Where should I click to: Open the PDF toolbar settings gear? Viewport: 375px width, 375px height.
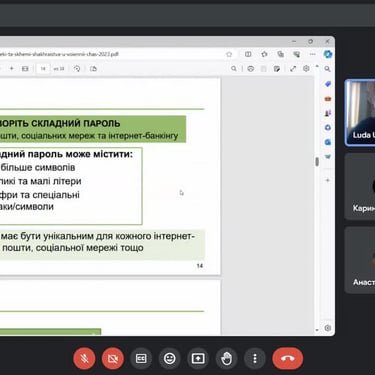point(306,69)
